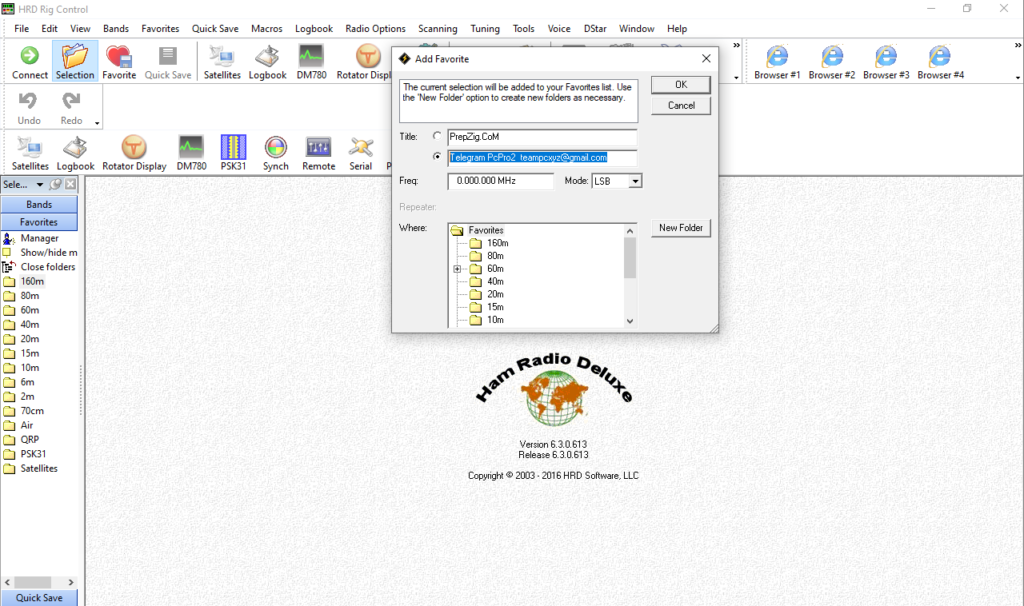Click the Favorites panel header button
Image resolution: width=1024 pixels, height=606 pixels.
[x=39, y=222]
